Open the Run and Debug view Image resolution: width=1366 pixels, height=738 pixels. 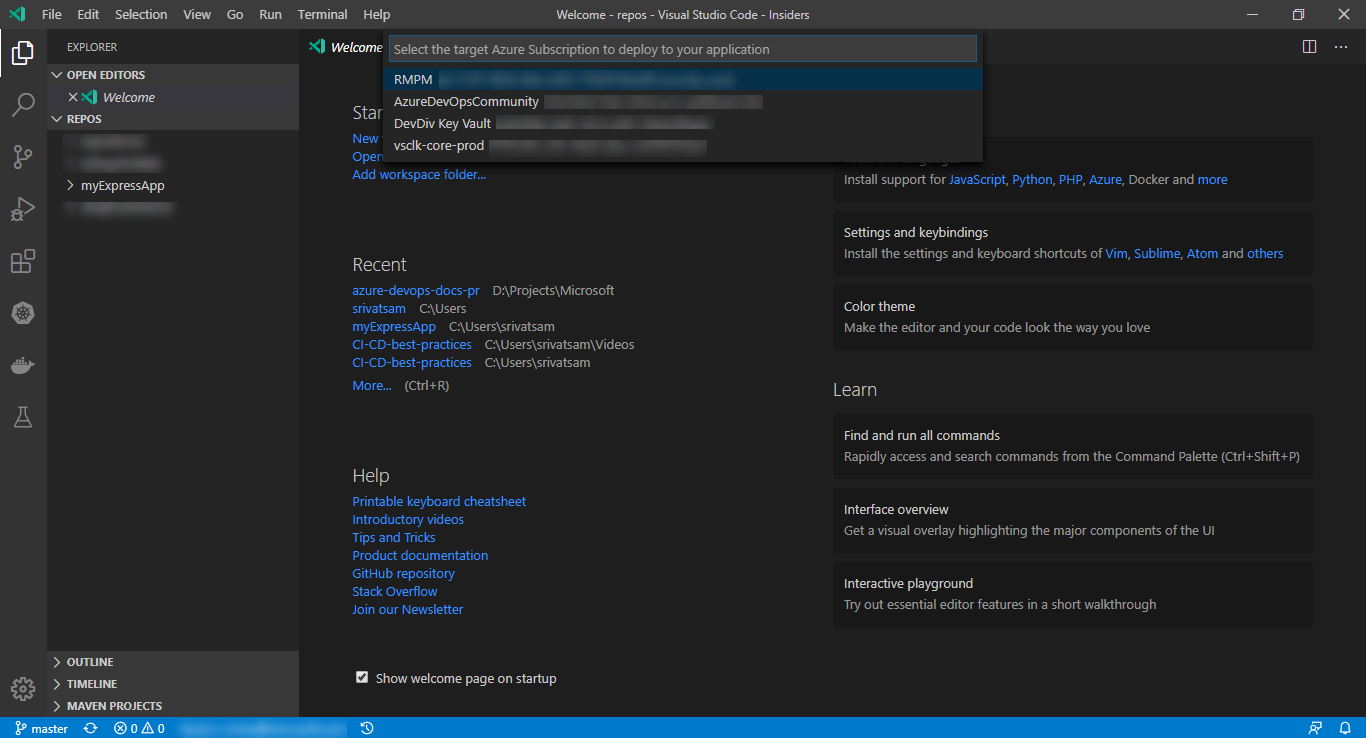coord(23,209)
